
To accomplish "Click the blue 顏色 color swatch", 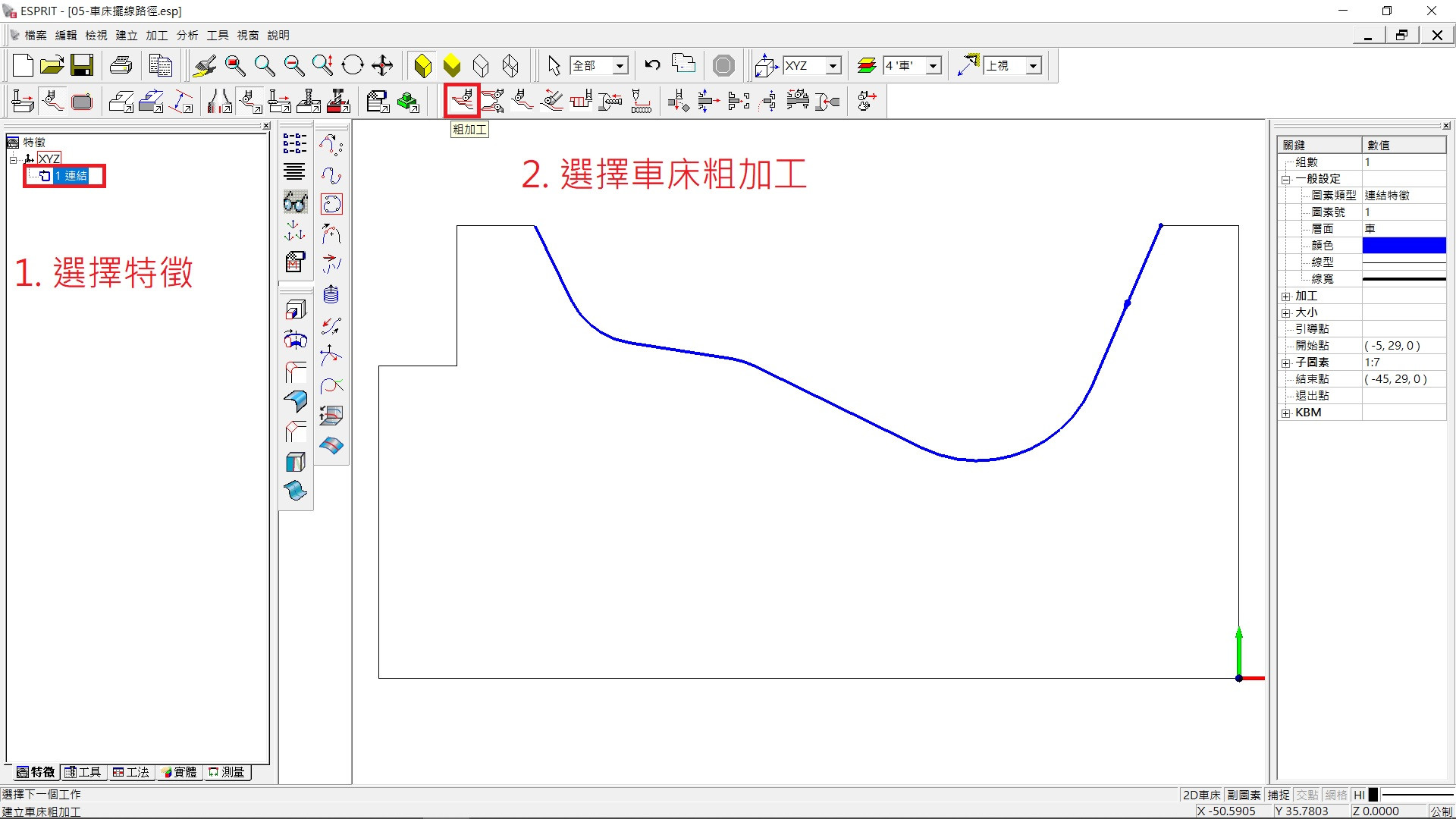I will click(1404, 245).
